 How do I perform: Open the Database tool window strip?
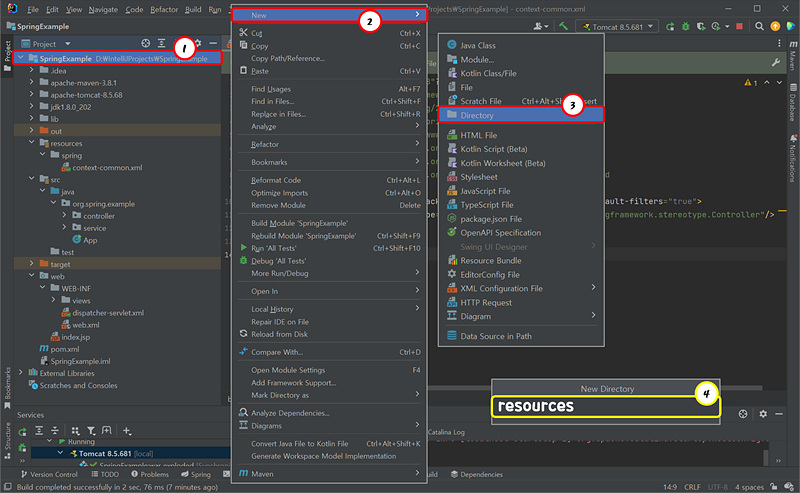[x=793, y=102]
